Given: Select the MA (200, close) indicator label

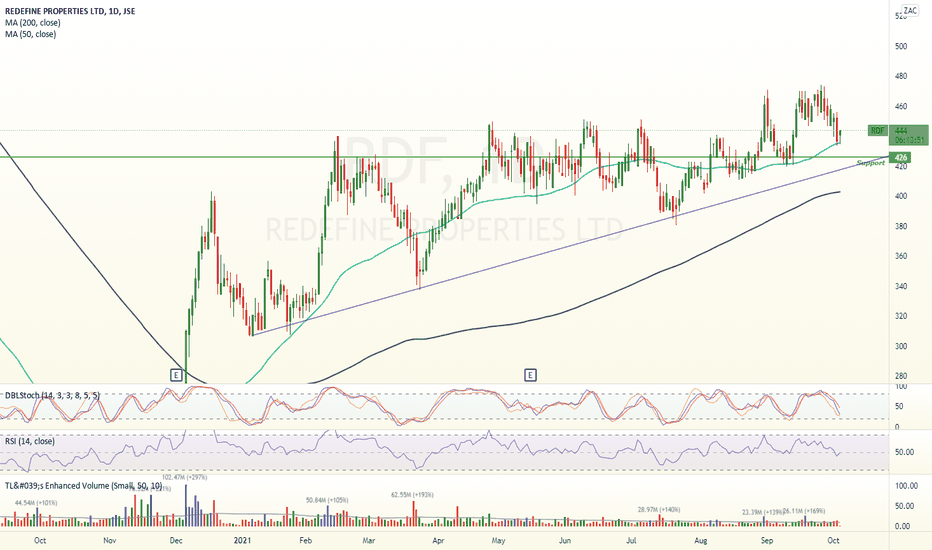Looking at the screenshot, I should [33, 23].
